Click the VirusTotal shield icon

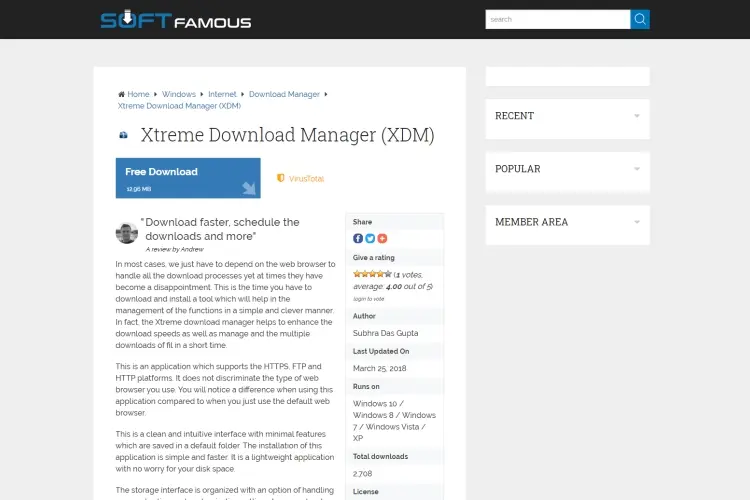[281, 178]
